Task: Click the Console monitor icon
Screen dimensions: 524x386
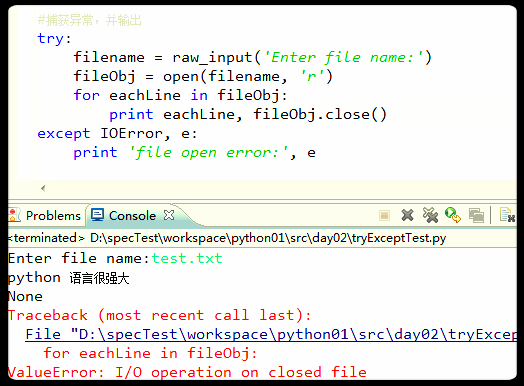Action: (98, 215)
